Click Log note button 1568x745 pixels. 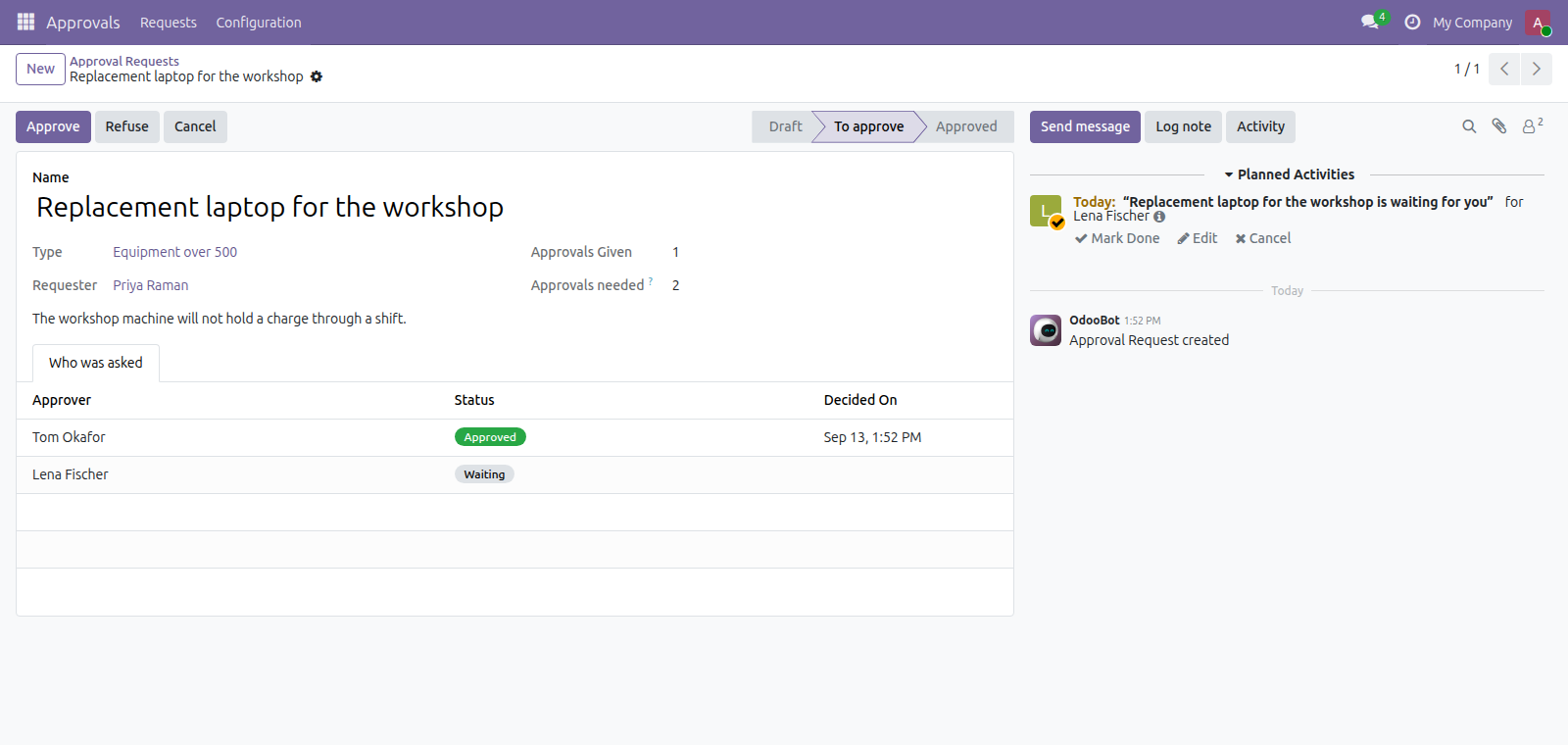(x=1183, y=126)
